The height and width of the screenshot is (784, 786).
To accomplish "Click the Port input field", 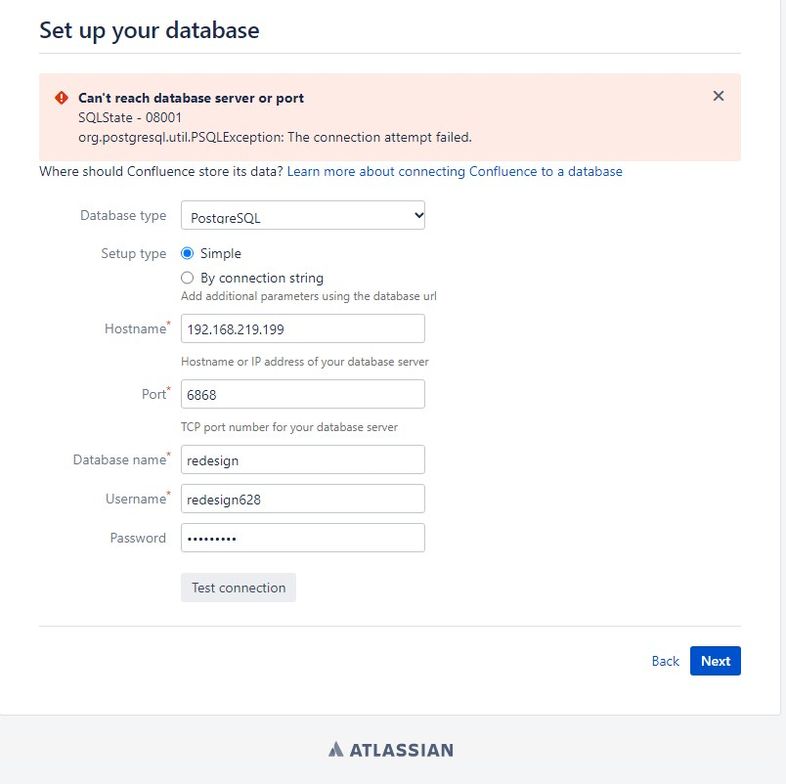I will (303, 395).
